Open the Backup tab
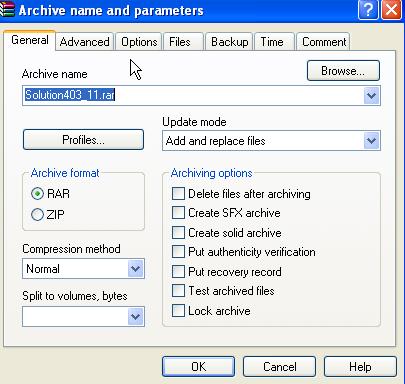Viewport: 405px width, 384px height. click(x=229, y=42)
